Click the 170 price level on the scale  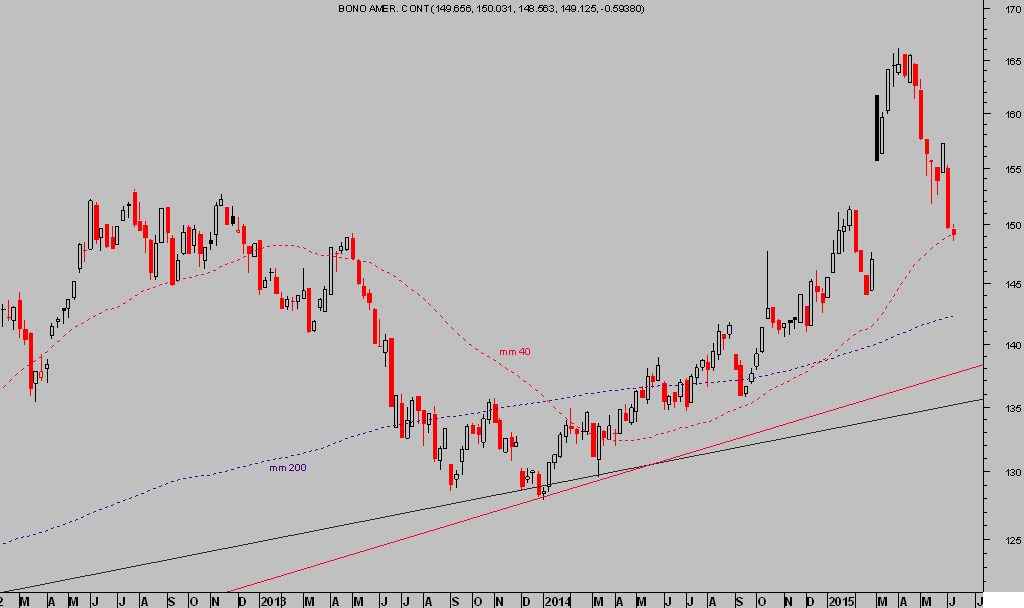coord(1000,10)
